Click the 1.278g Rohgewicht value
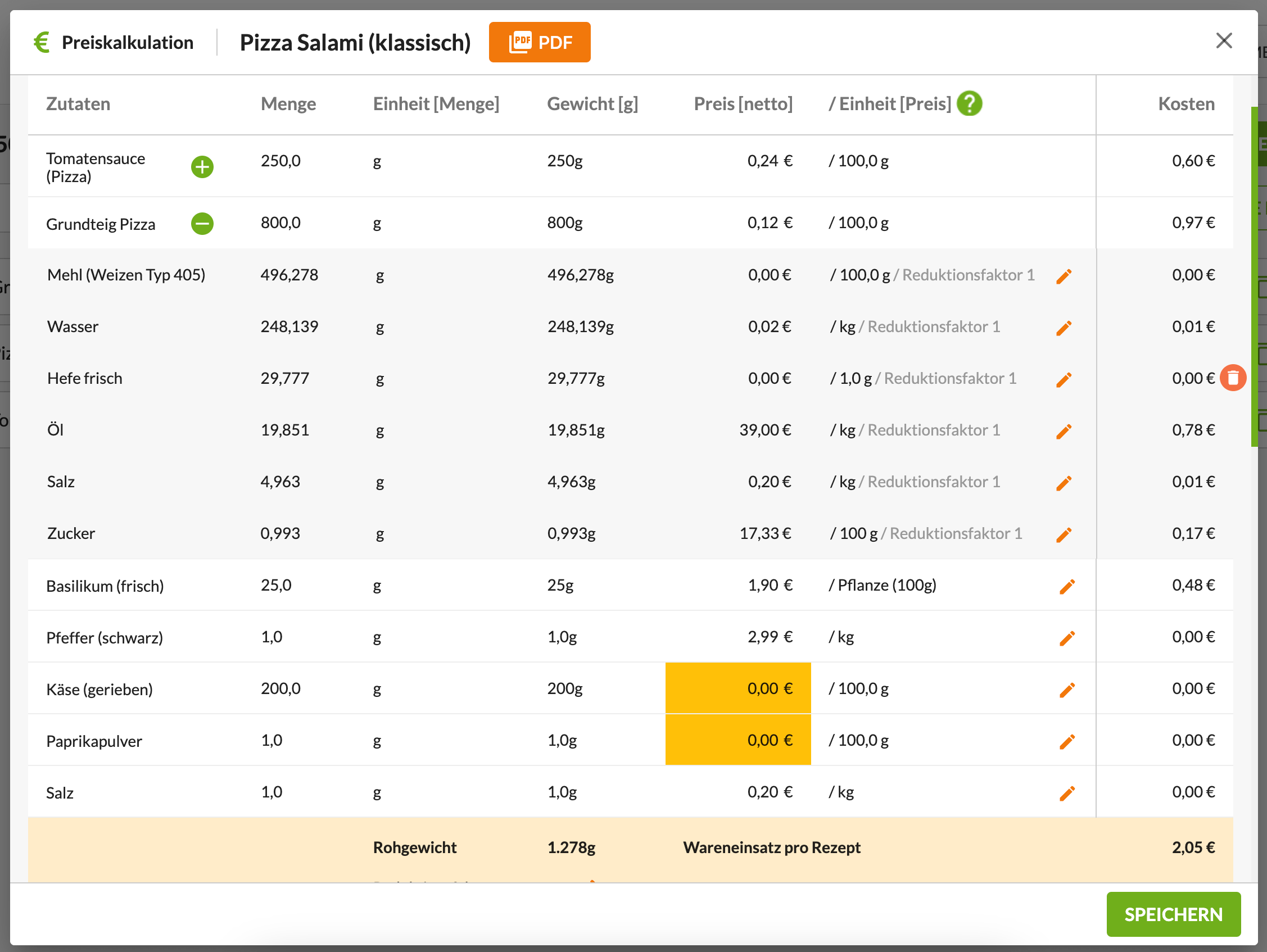1267x952 pixels. click(571, 847)
